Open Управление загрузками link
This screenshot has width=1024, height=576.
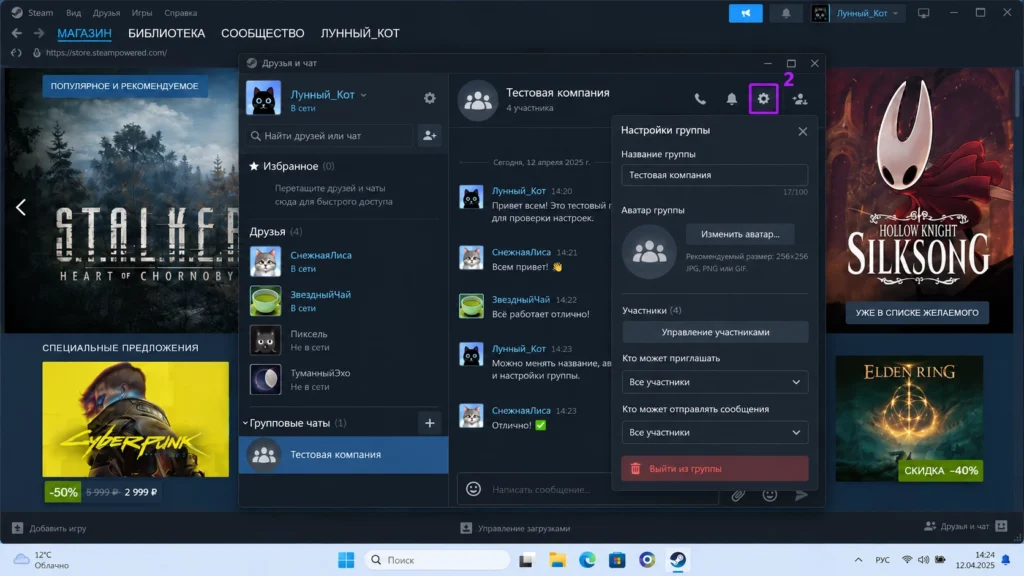515,528
